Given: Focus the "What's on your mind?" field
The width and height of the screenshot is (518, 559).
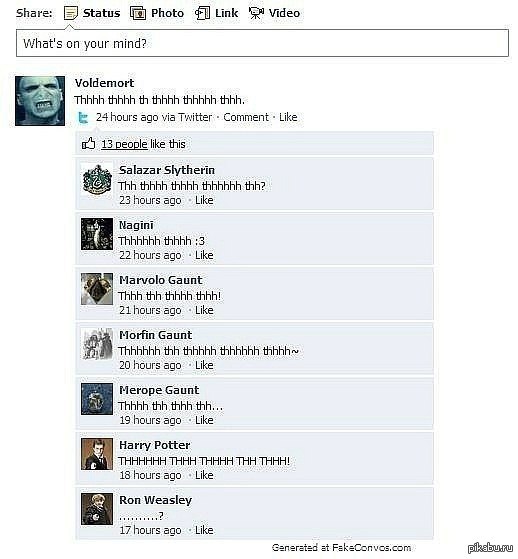Looking at the screenshot, I should click(262, 43).
